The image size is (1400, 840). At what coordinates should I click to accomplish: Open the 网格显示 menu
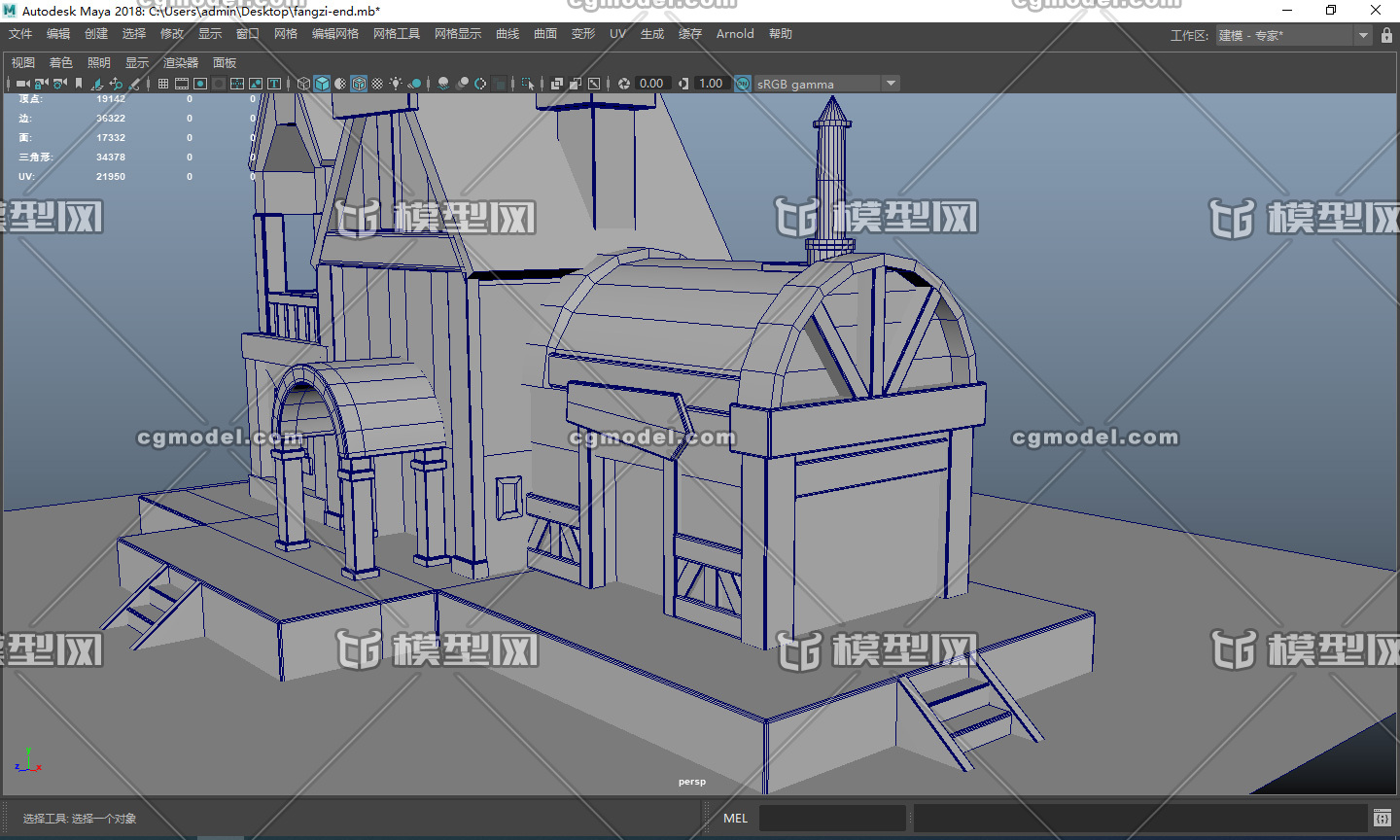pos(458,34)
